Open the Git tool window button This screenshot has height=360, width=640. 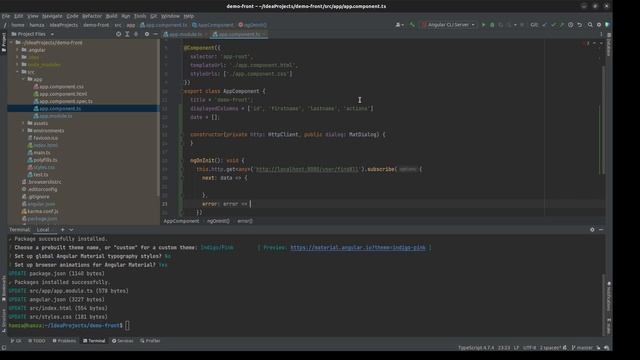16,341
